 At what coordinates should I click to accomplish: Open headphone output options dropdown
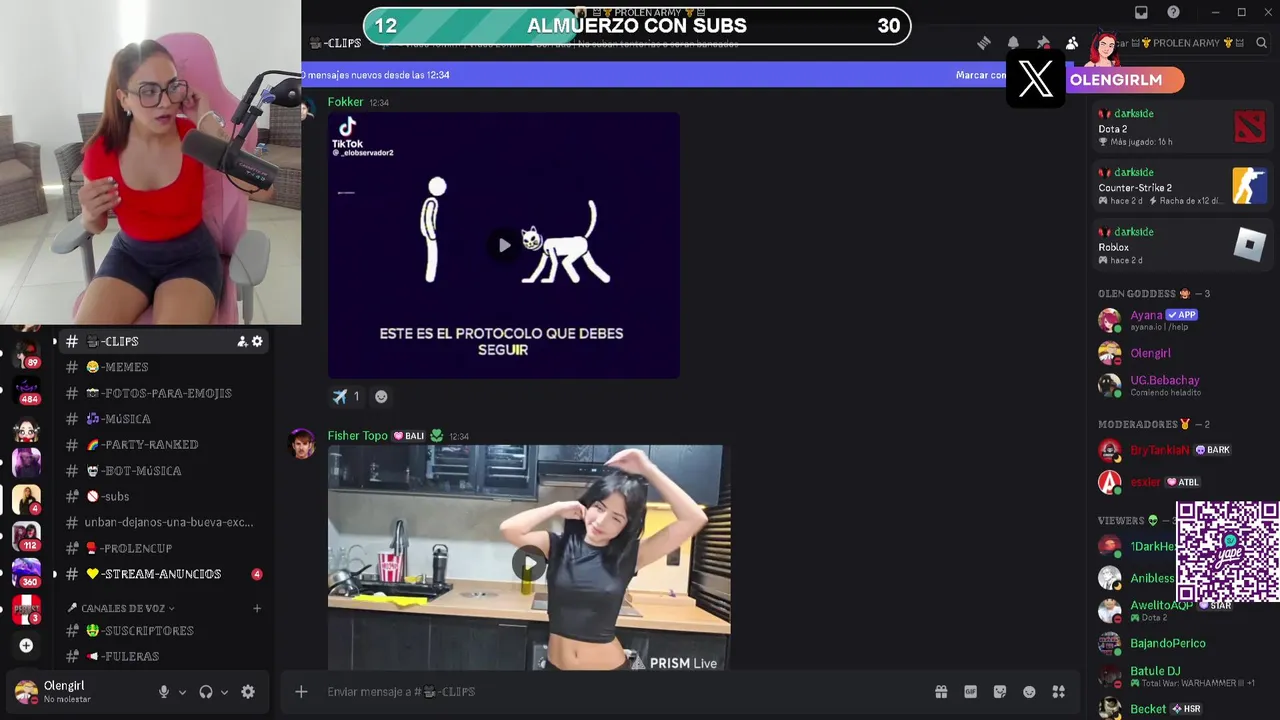point(224,692)
